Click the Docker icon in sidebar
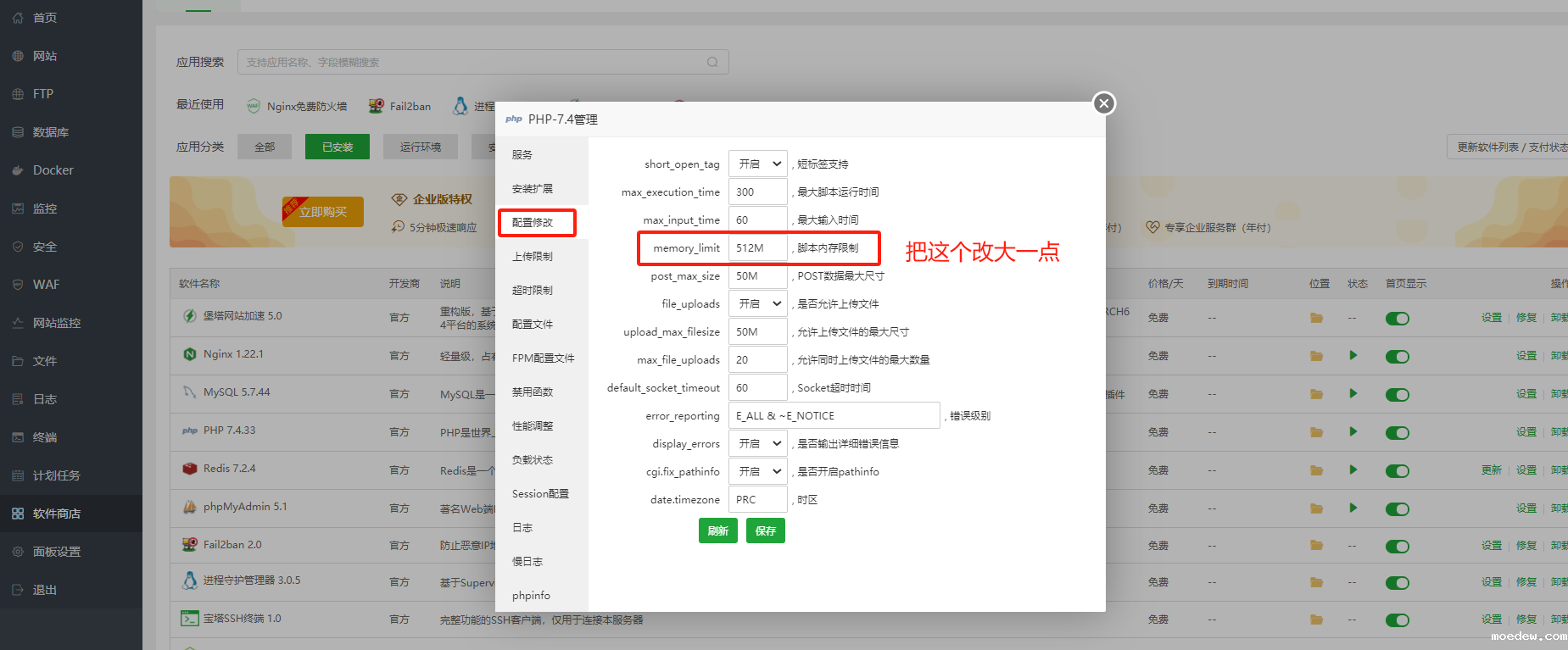The image size is (1568, 650). tap(18, 170)
